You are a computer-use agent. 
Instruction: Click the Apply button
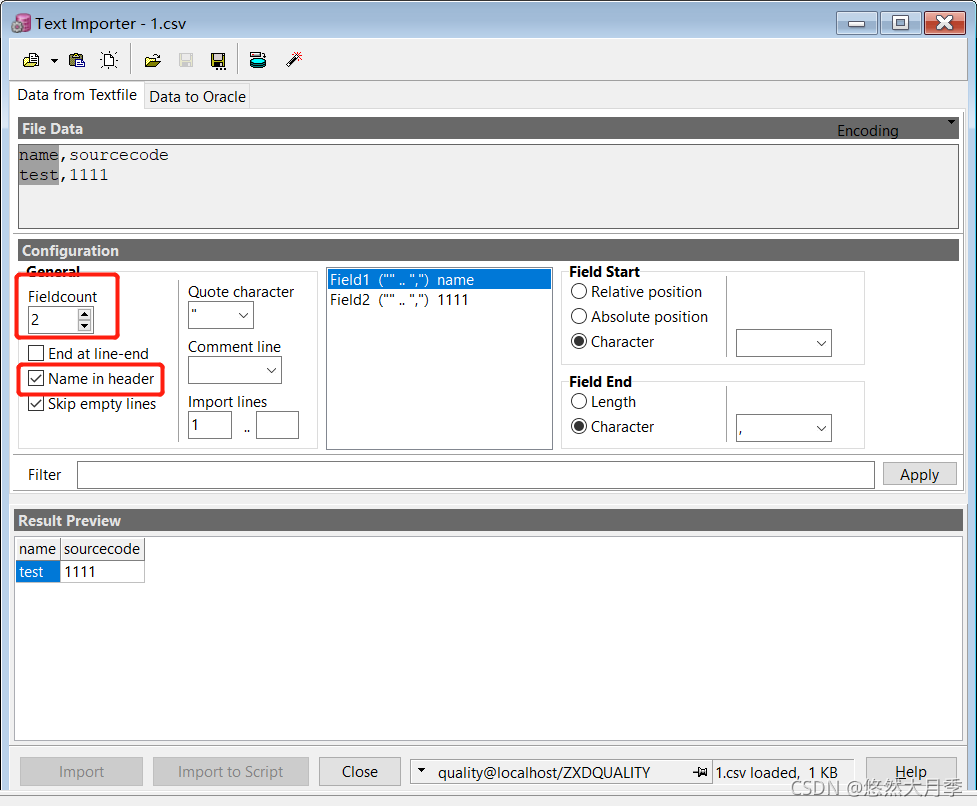coord(920,475)
